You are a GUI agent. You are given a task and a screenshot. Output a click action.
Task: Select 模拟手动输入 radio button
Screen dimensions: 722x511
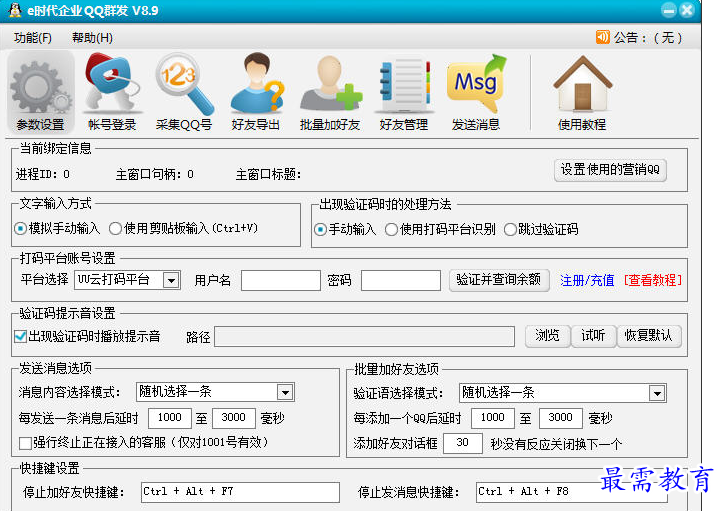click(x=20, y=228)
